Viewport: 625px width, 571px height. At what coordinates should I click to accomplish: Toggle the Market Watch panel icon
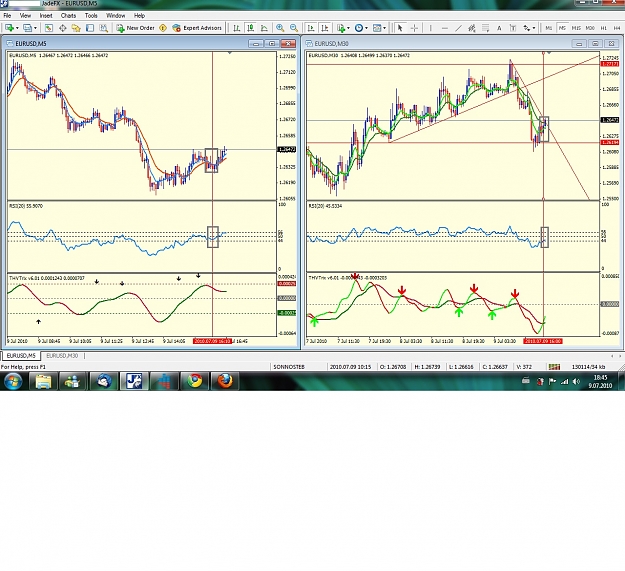click(49, 28)
